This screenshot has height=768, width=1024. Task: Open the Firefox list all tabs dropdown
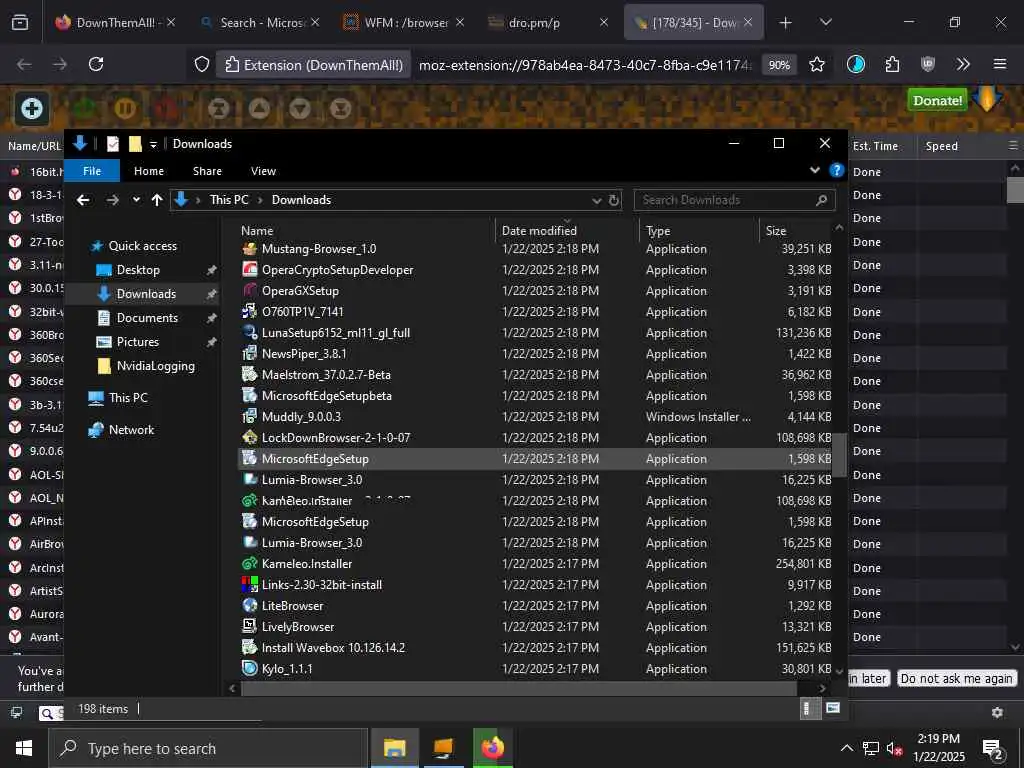coord(825,23)
